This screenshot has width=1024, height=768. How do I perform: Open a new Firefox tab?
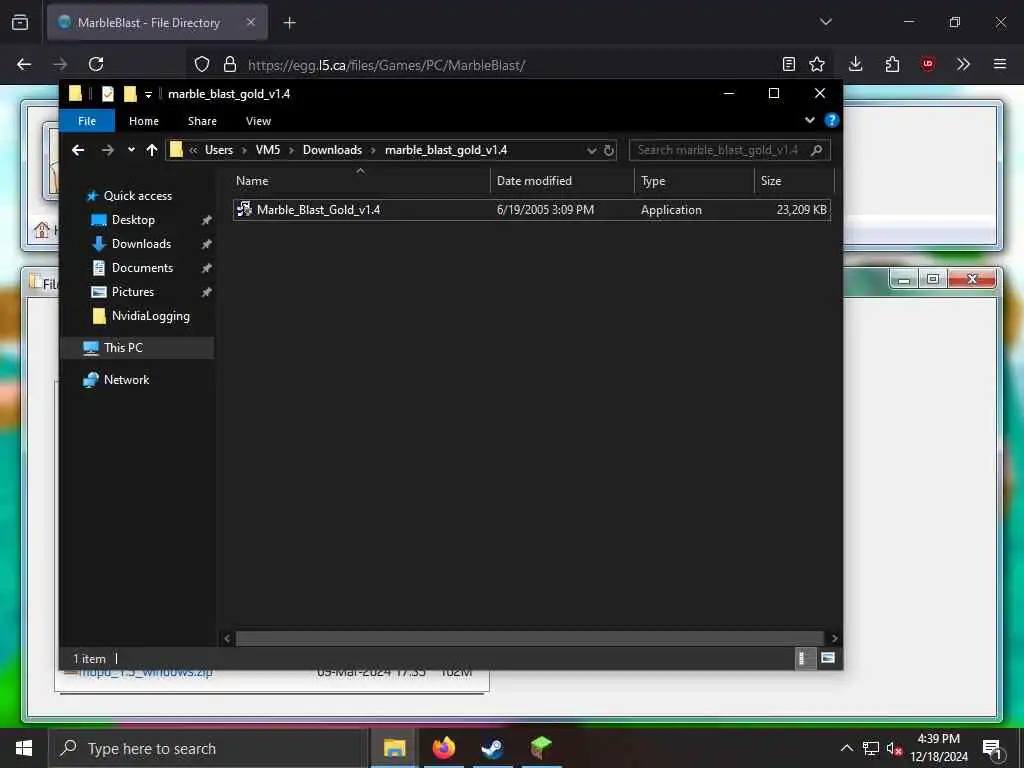click(x=289, y=23)
